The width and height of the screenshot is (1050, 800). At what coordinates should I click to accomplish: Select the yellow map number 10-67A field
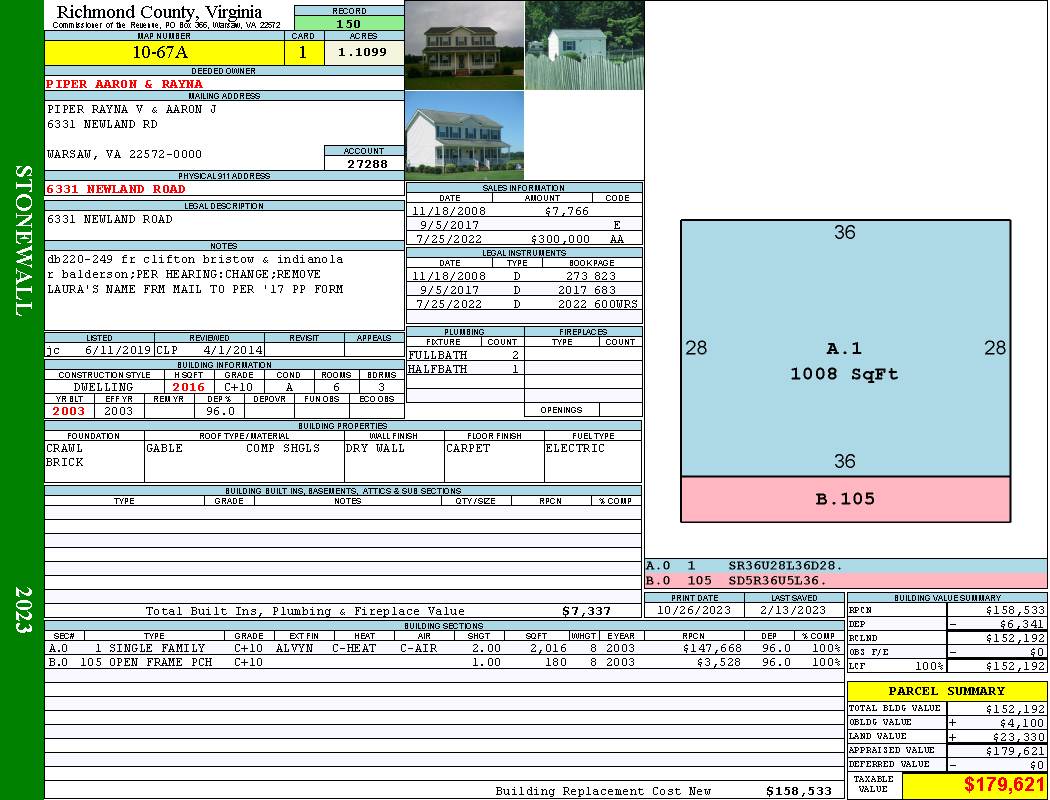[160, 52]
